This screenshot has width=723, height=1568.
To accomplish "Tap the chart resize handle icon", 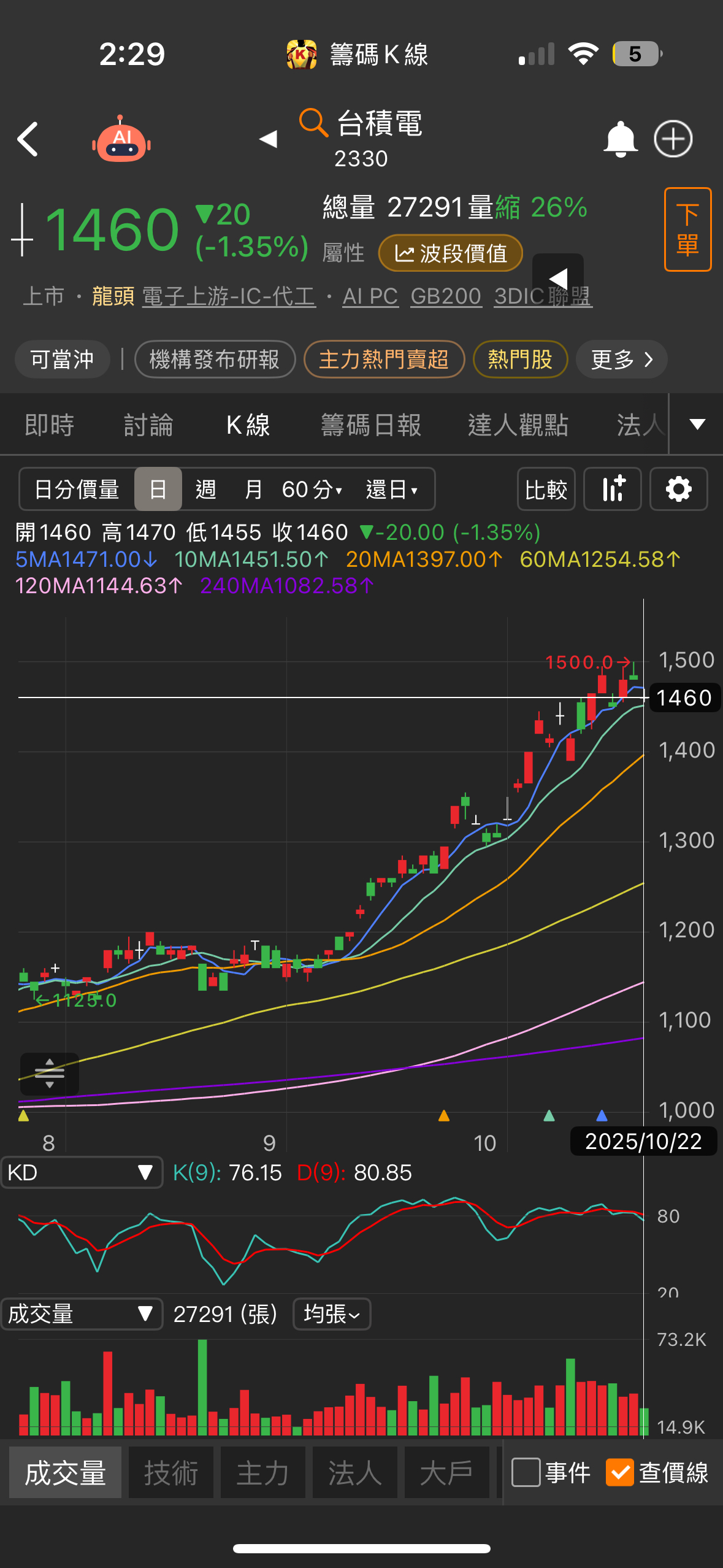I will (x=50, y=1074).
